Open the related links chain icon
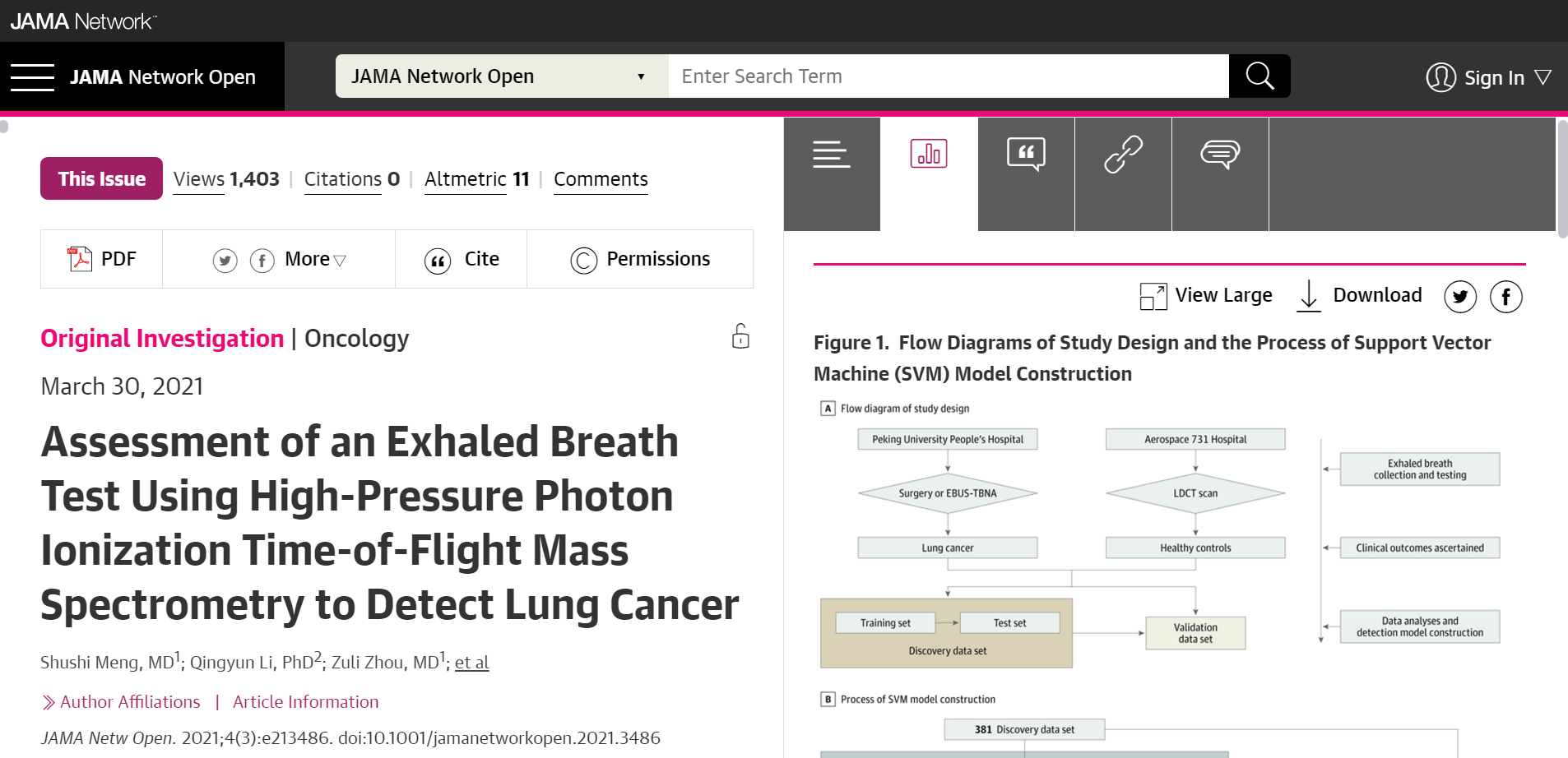 click(x=1123, y=154)
